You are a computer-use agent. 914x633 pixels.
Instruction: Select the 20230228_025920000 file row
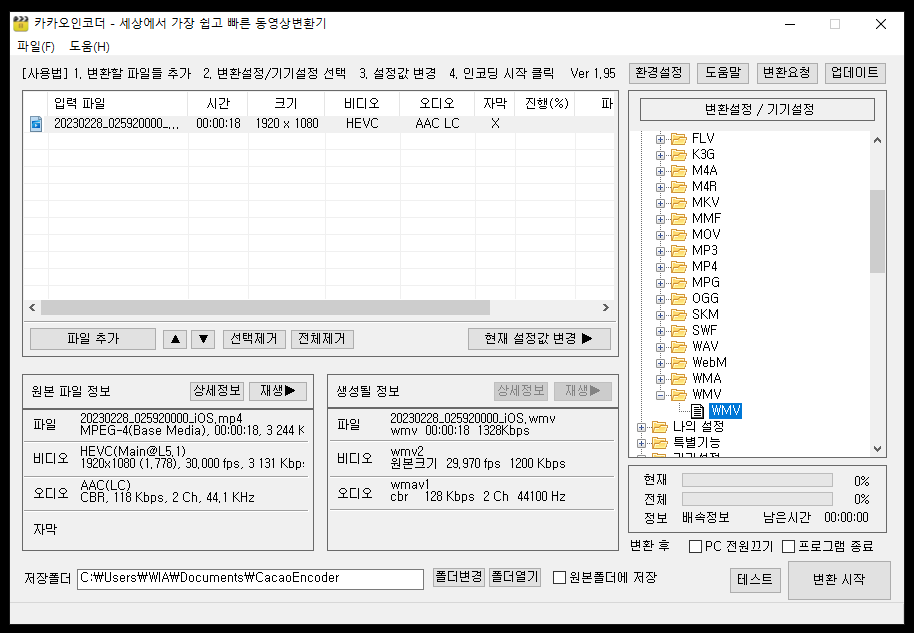(319, 124)
